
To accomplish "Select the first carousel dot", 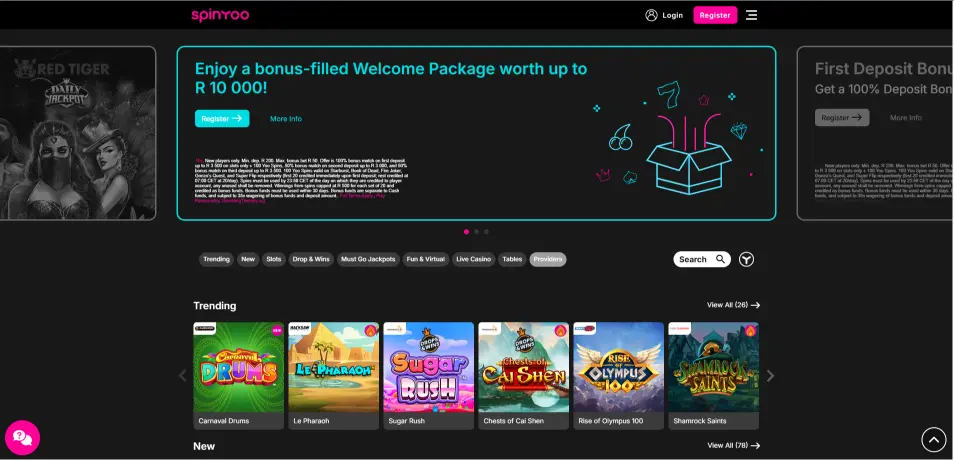I will 467,232.
